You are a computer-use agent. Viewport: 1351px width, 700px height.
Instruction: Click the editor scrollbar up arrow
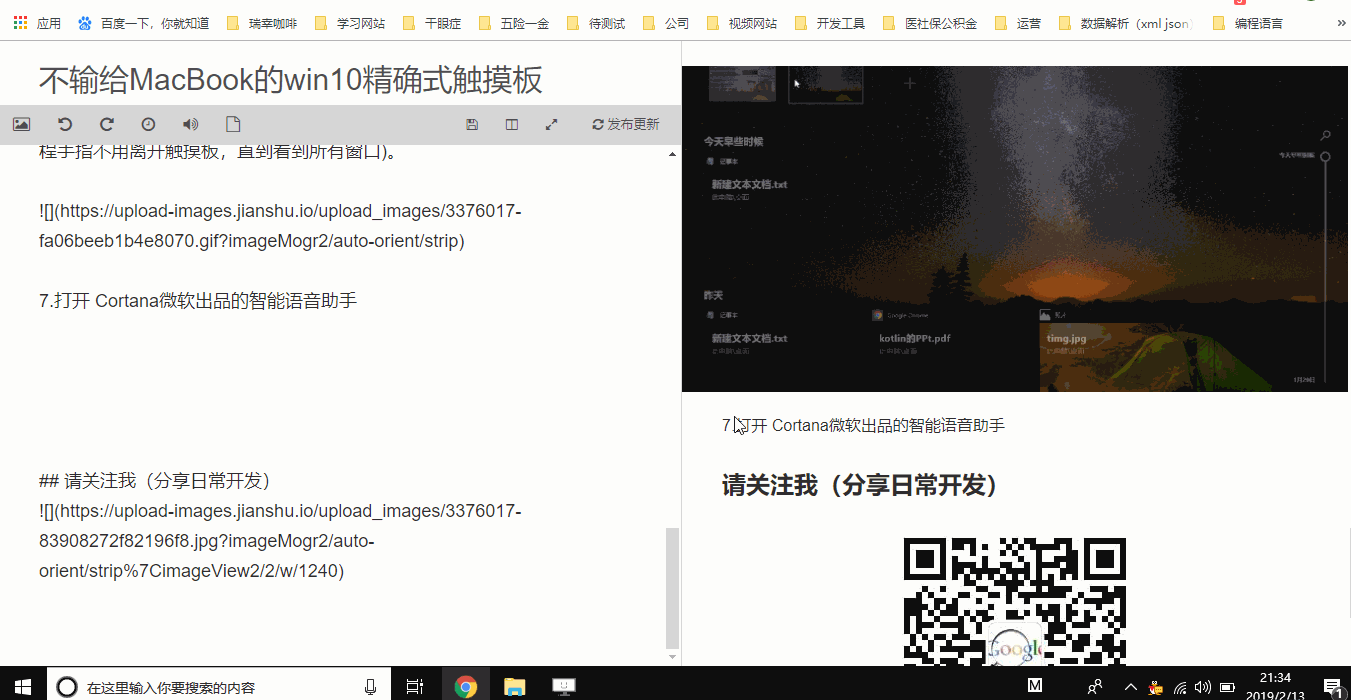click(672, 155)
